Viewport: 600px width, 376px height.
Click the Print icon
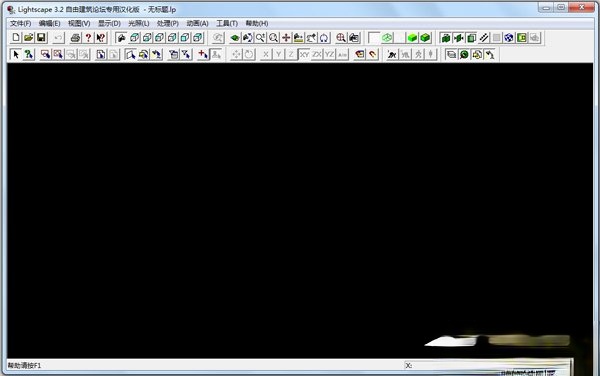(x=75, y=38)
